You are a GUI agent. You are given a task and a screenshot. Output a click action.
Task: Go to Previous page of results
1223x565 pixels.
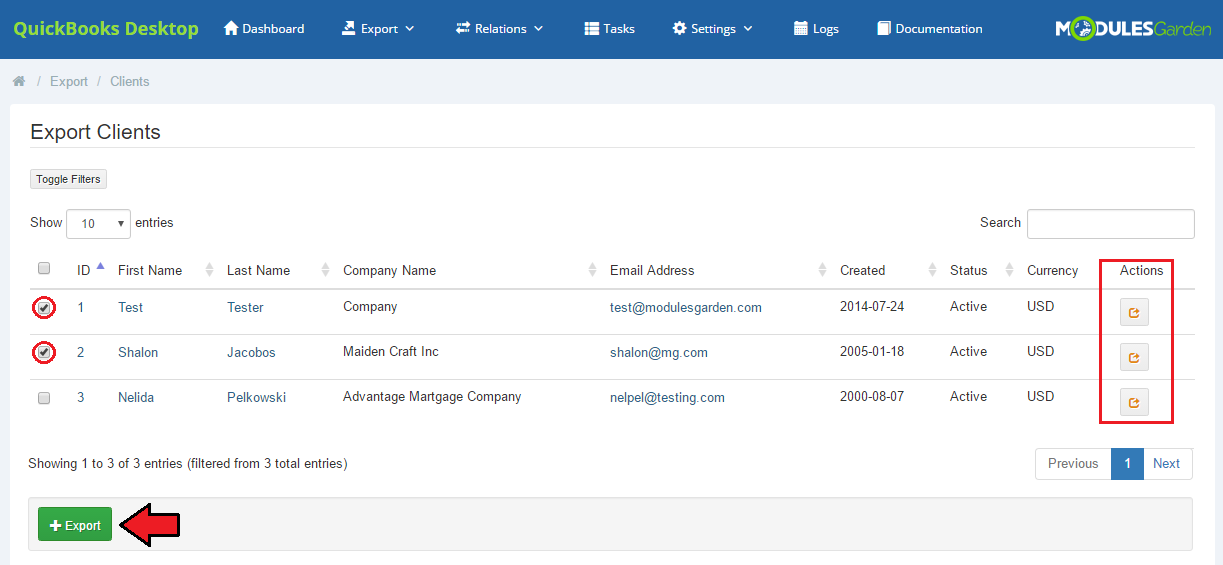pos(1073,463)
